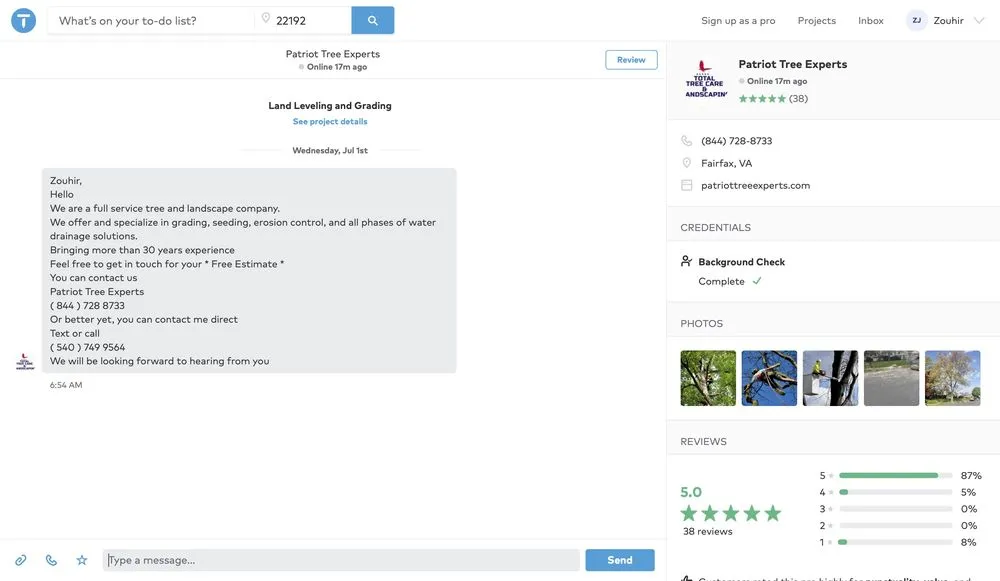Click the to-do list search field
Screen dimensions: 1000x581
[150, 20]
